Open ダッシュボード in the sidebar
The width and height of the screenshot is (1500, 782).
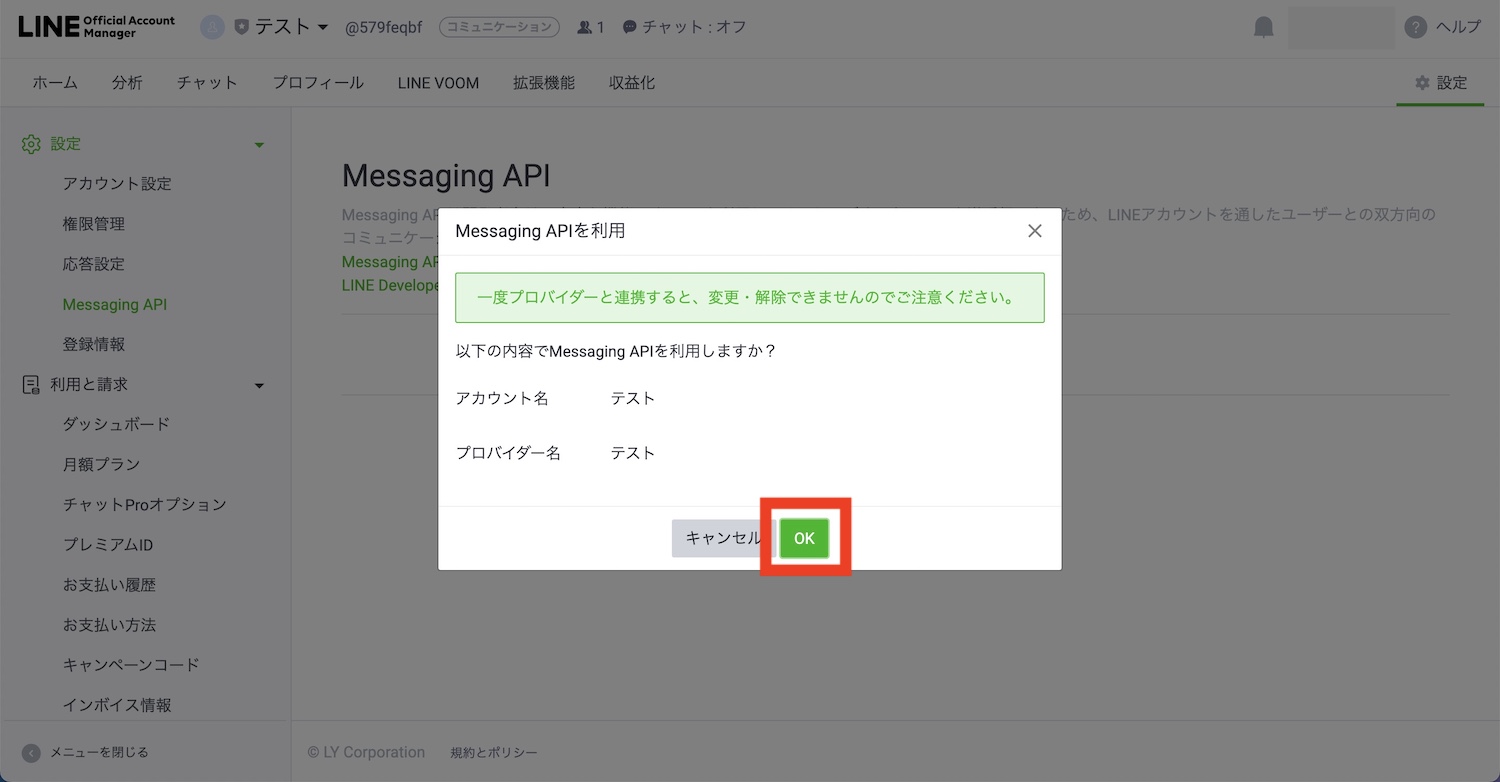(x=116, y=424)
